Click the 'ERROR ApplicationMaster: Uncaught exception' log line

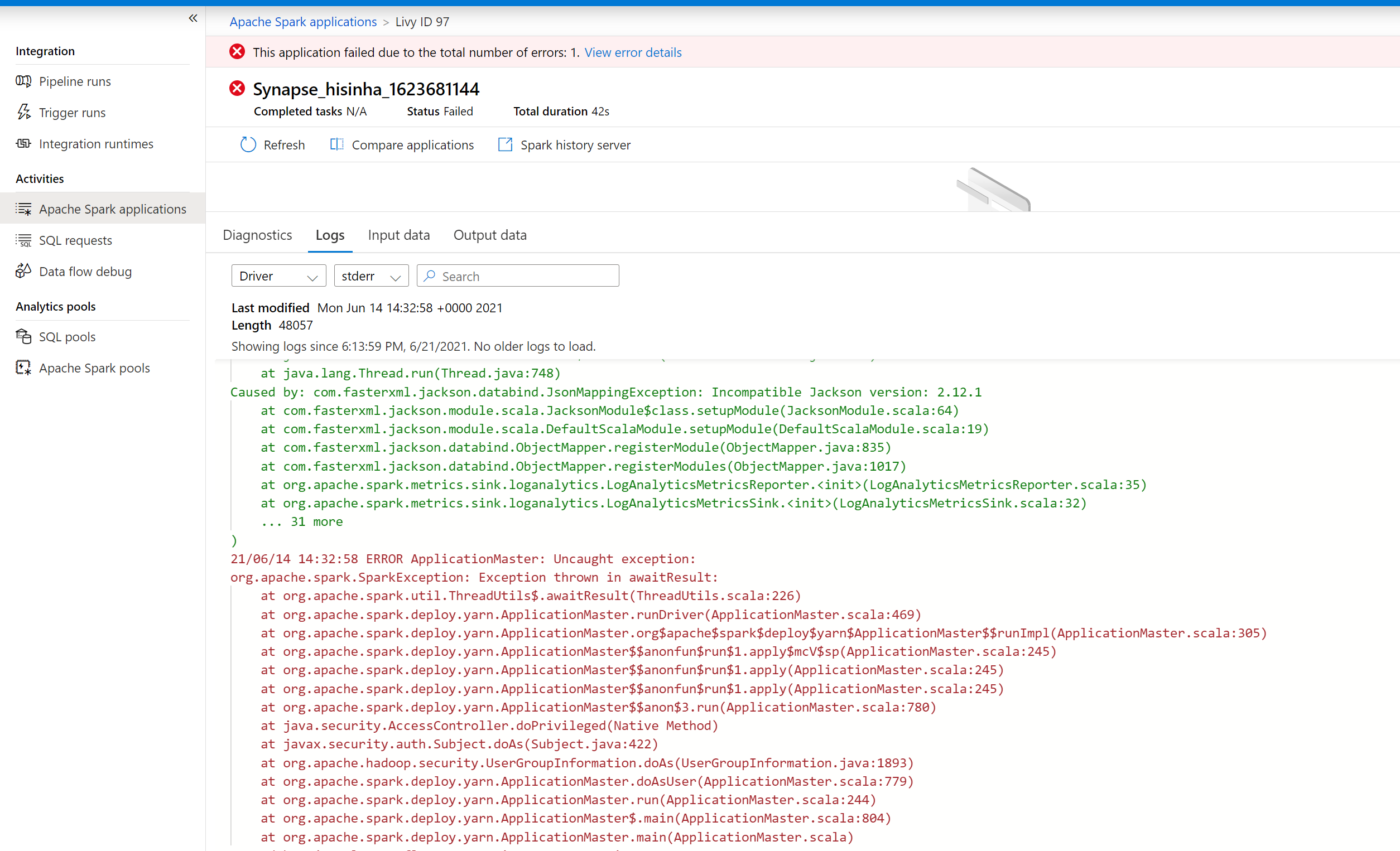pos(463,559)
